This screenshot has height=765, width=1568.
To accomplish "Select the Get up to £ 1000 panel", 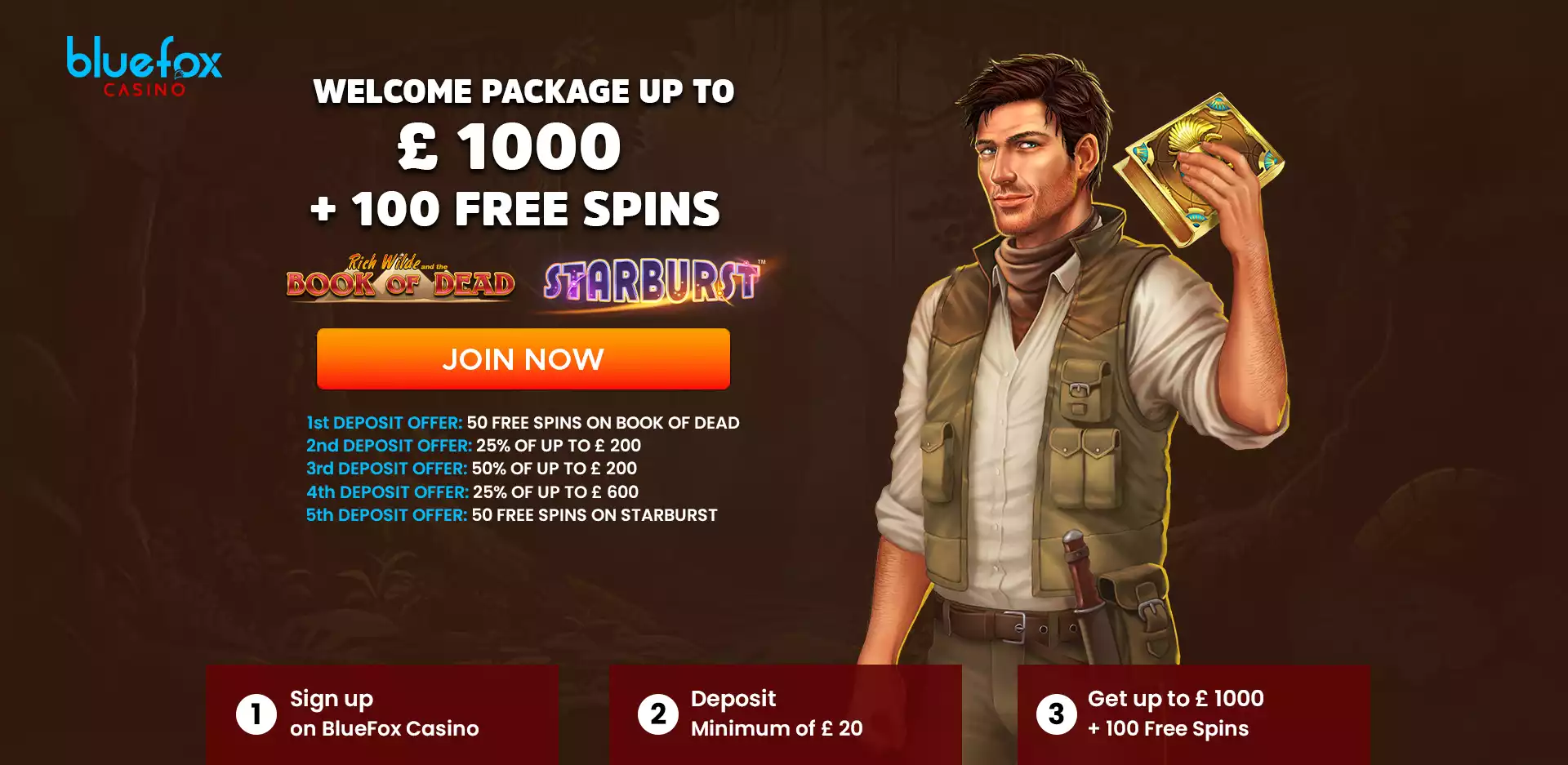I will coord(1193,714).
